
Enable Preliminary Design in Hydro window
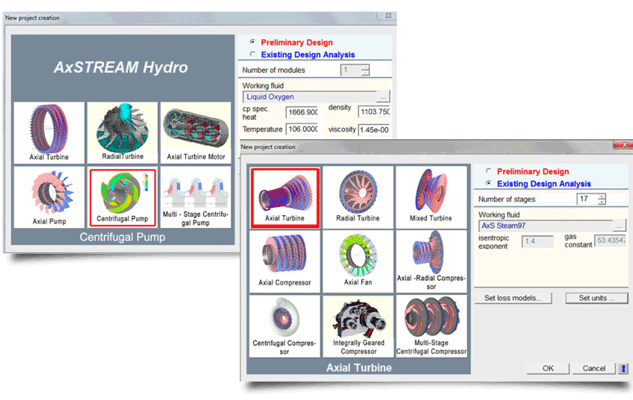tap(253, 42)
